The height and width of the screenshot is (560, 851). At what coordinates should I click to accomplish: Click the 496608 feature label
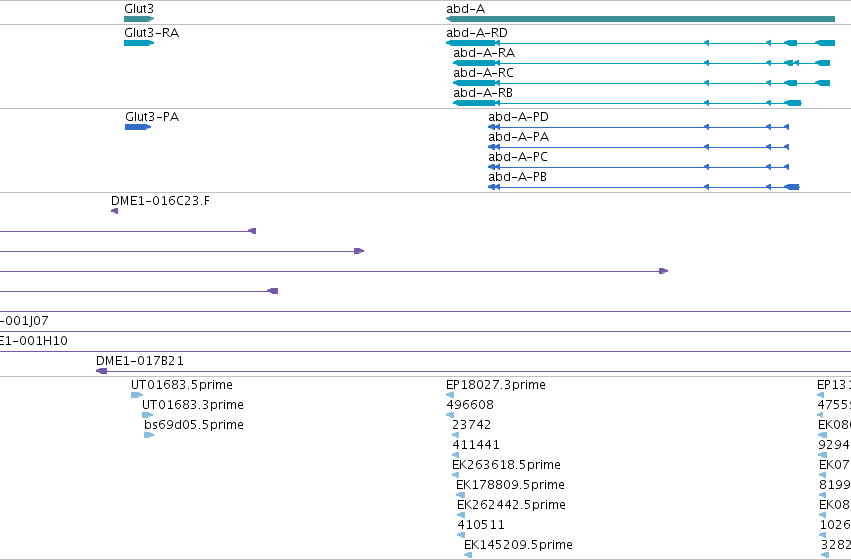(x=470, y=405)
